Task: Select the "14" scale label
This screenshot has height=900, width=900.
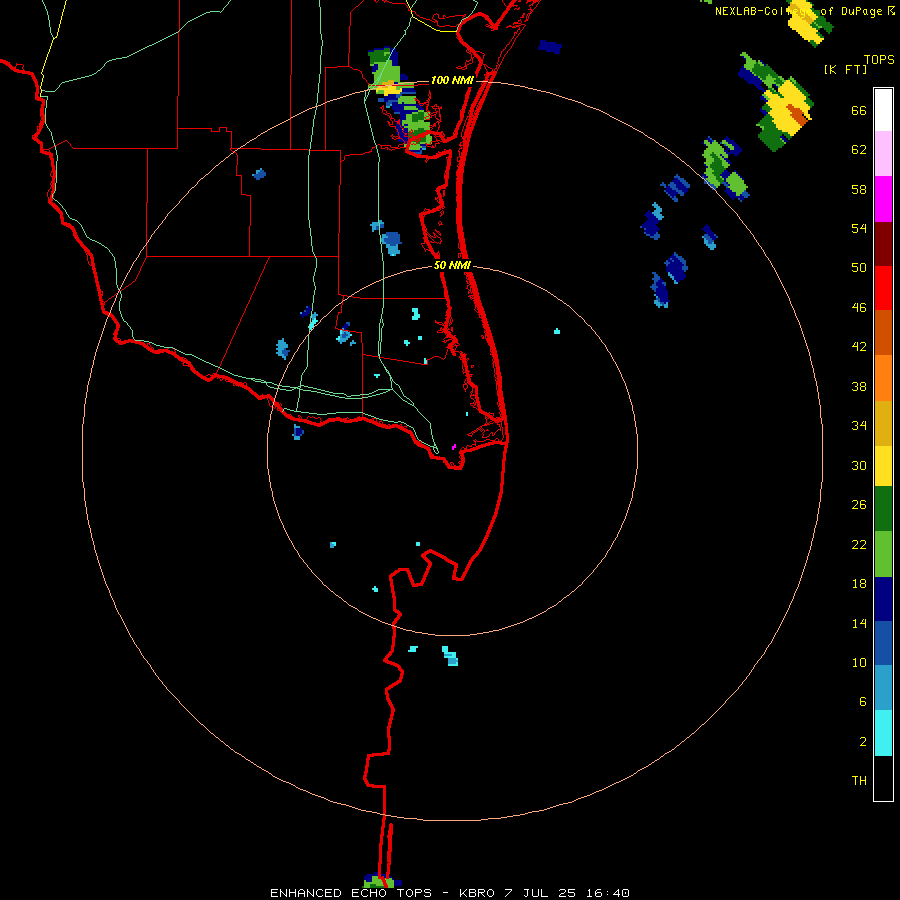Action: point(859,623)
